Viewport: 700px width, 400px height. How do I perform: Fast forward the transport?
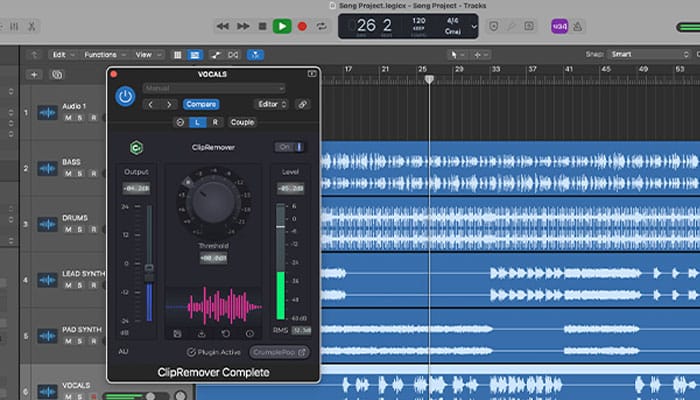(243, 26)
